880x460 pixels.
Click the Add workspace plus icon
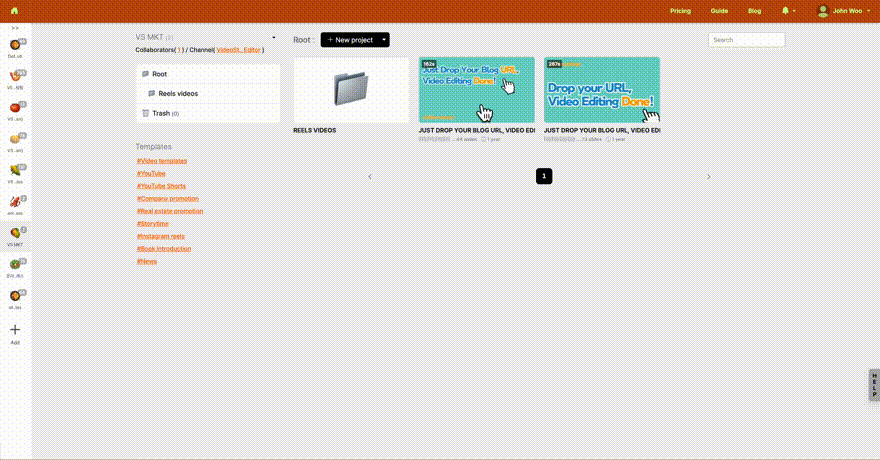(x=15, y=329)
